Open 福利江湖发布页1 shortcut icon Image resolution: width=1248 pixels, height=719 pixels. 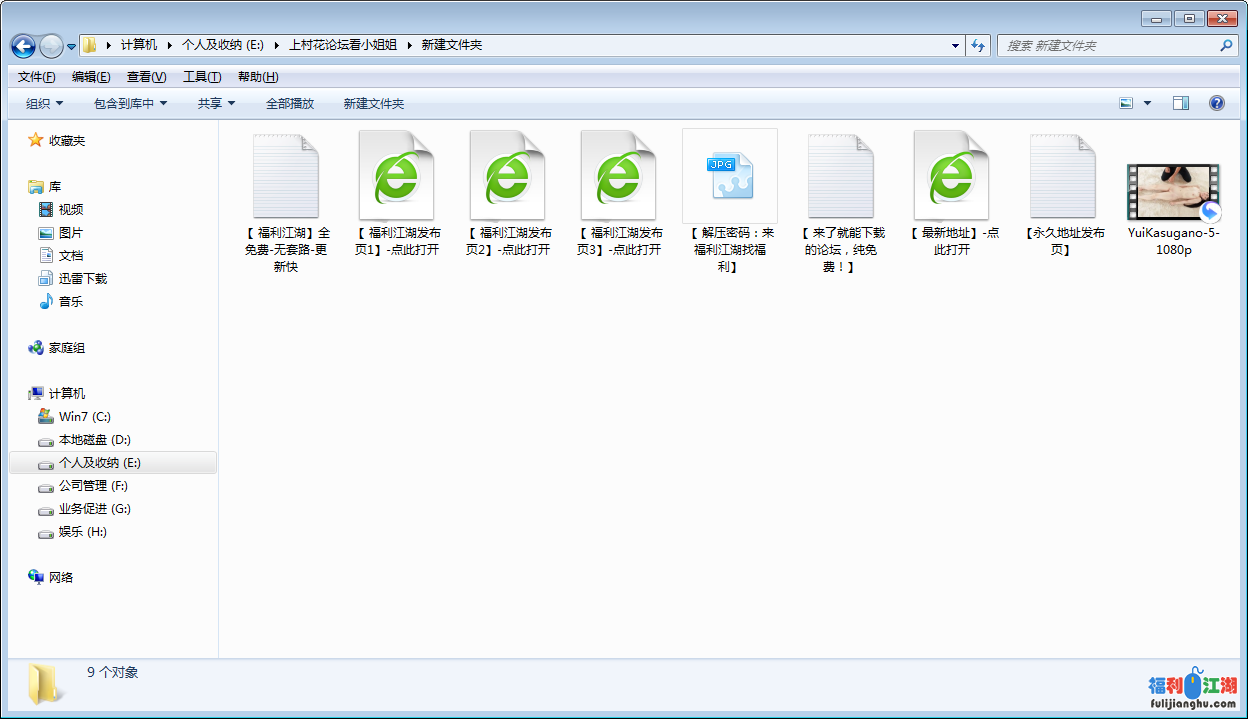click(396, 176)
